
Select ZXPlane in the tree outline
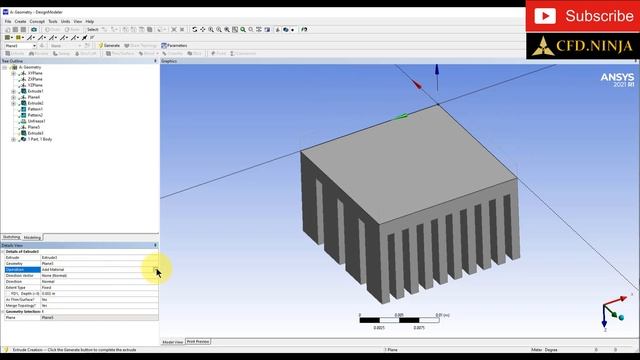(35, 79)
